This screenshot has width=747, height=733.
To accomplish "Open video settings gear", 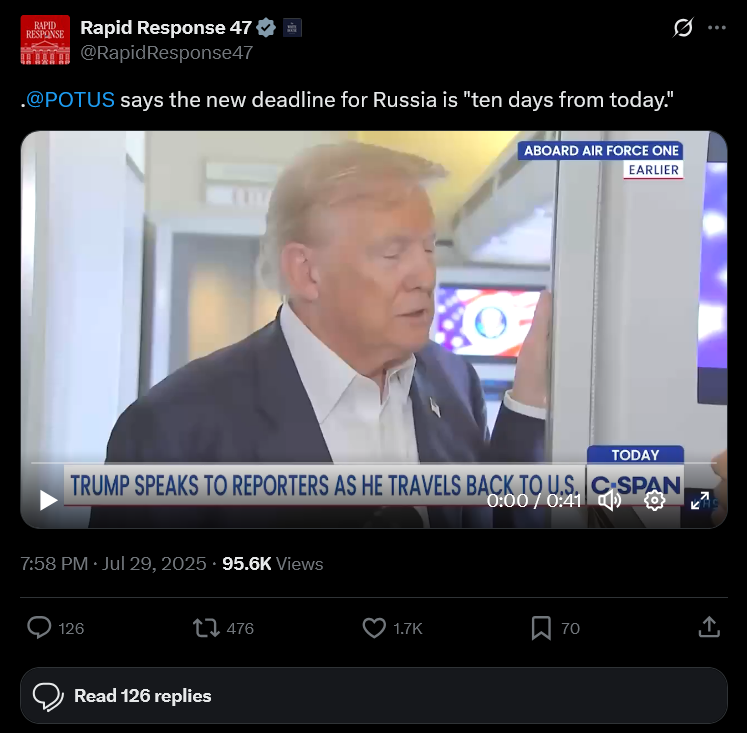I will point(655,501).
